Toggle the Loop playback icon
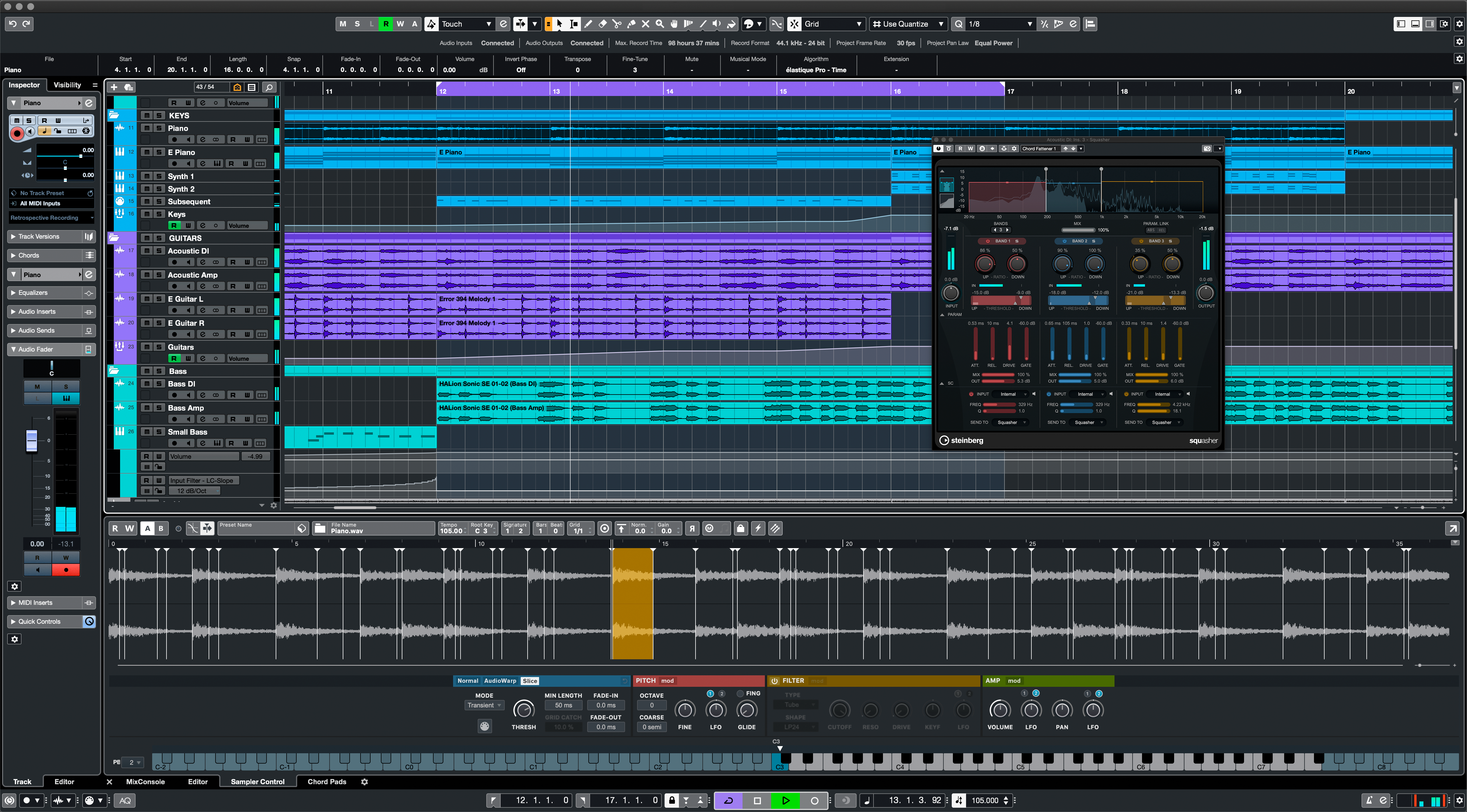This screenshot has height=812, width=1467. [730, 799]
